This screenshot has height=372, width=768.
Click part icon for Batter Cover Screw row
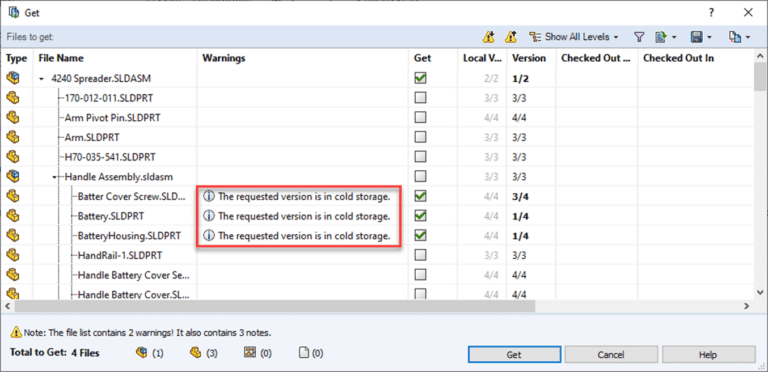coord(12,196)
